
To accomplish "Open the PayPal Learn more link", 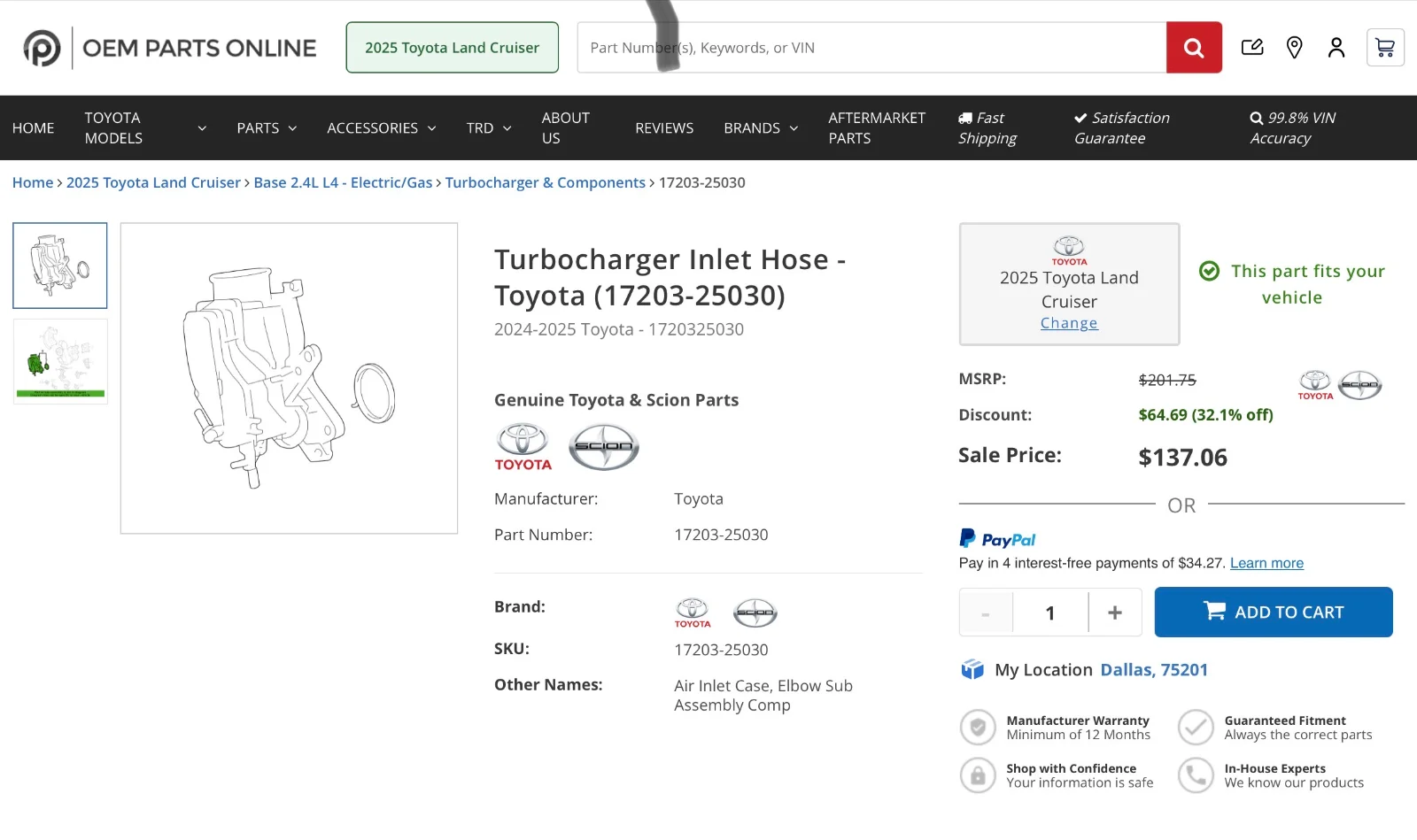I will pyautogui.click(x=1266, y=563).
